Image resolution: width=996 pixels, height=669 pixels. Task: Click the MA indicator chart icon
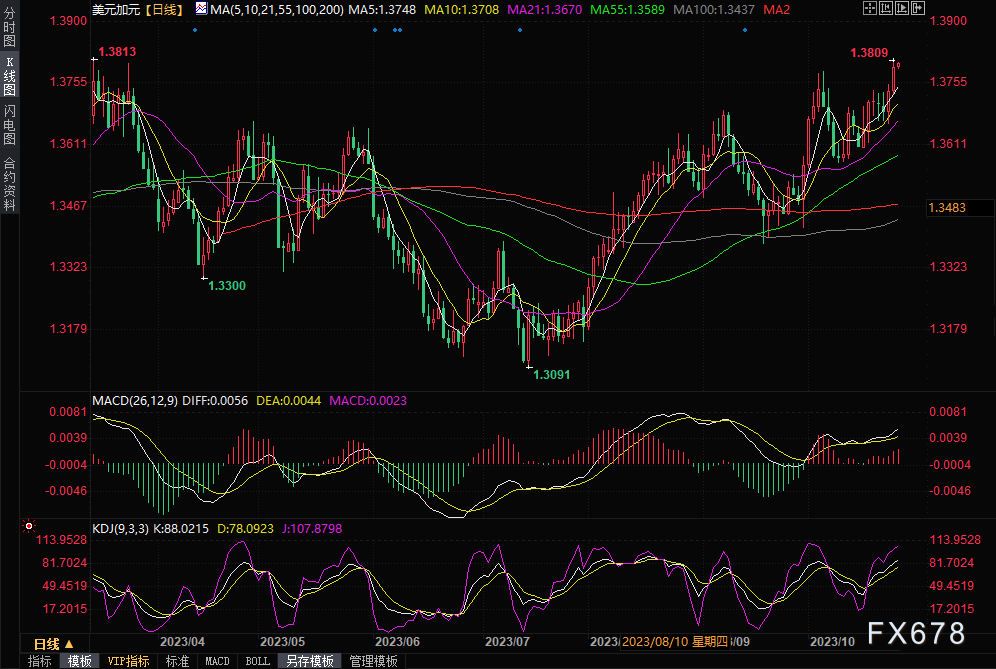[201, 9]
